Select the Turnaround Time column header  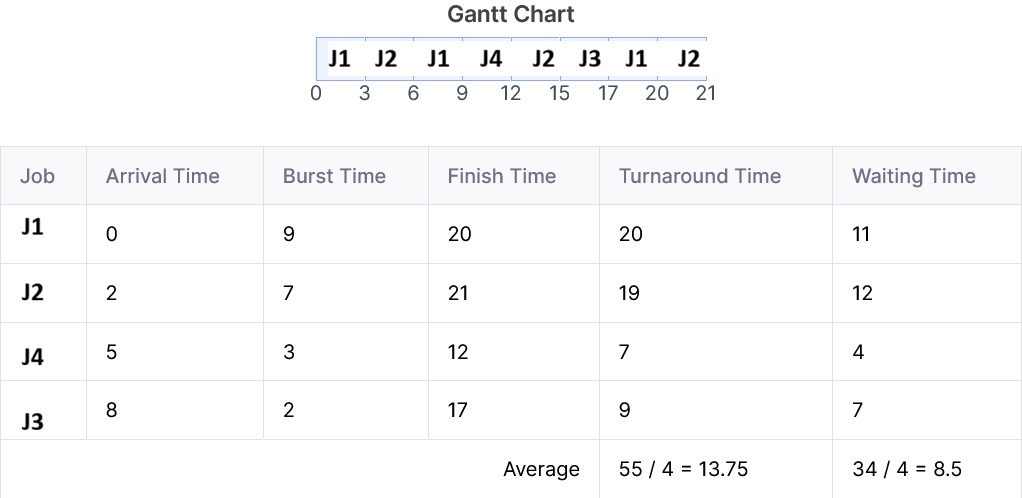(x=700, y=176)
